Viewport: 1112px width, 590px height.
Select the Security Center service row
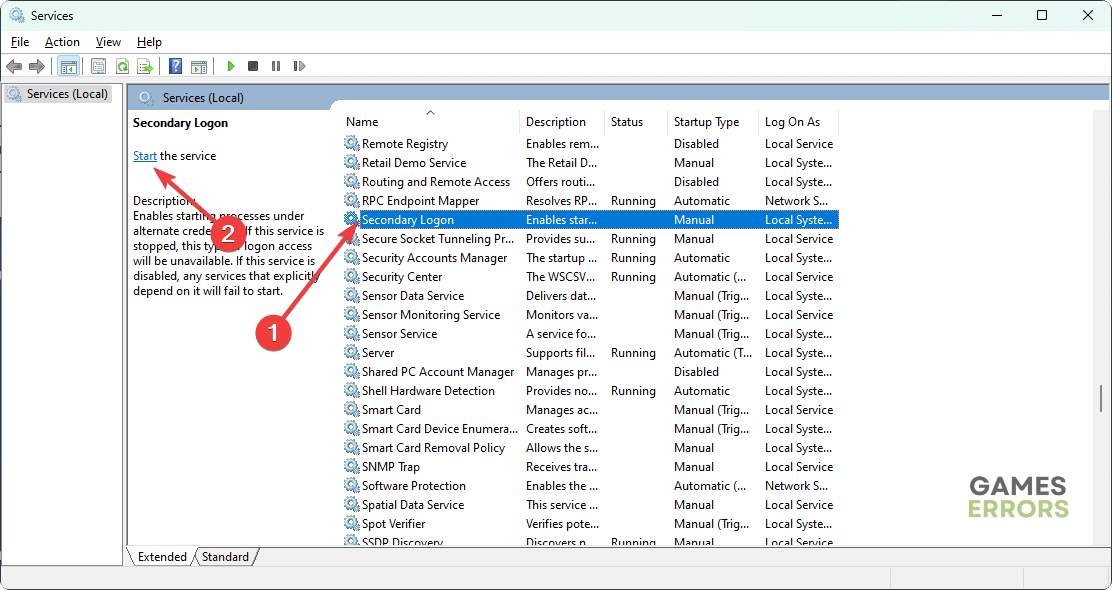click(x=402, y=277)
